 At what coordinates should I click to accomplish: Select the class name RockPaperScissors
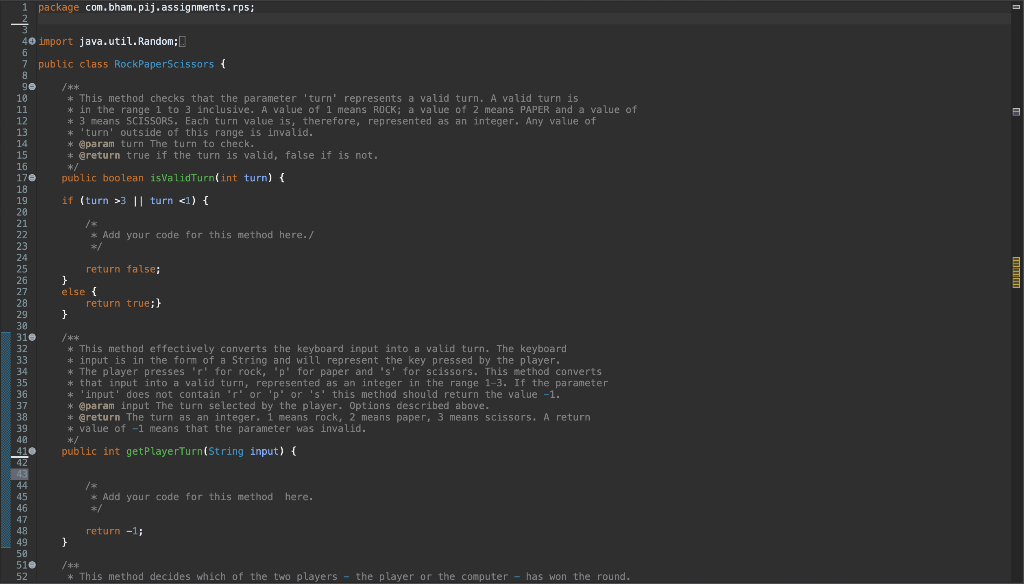[165, 63]
